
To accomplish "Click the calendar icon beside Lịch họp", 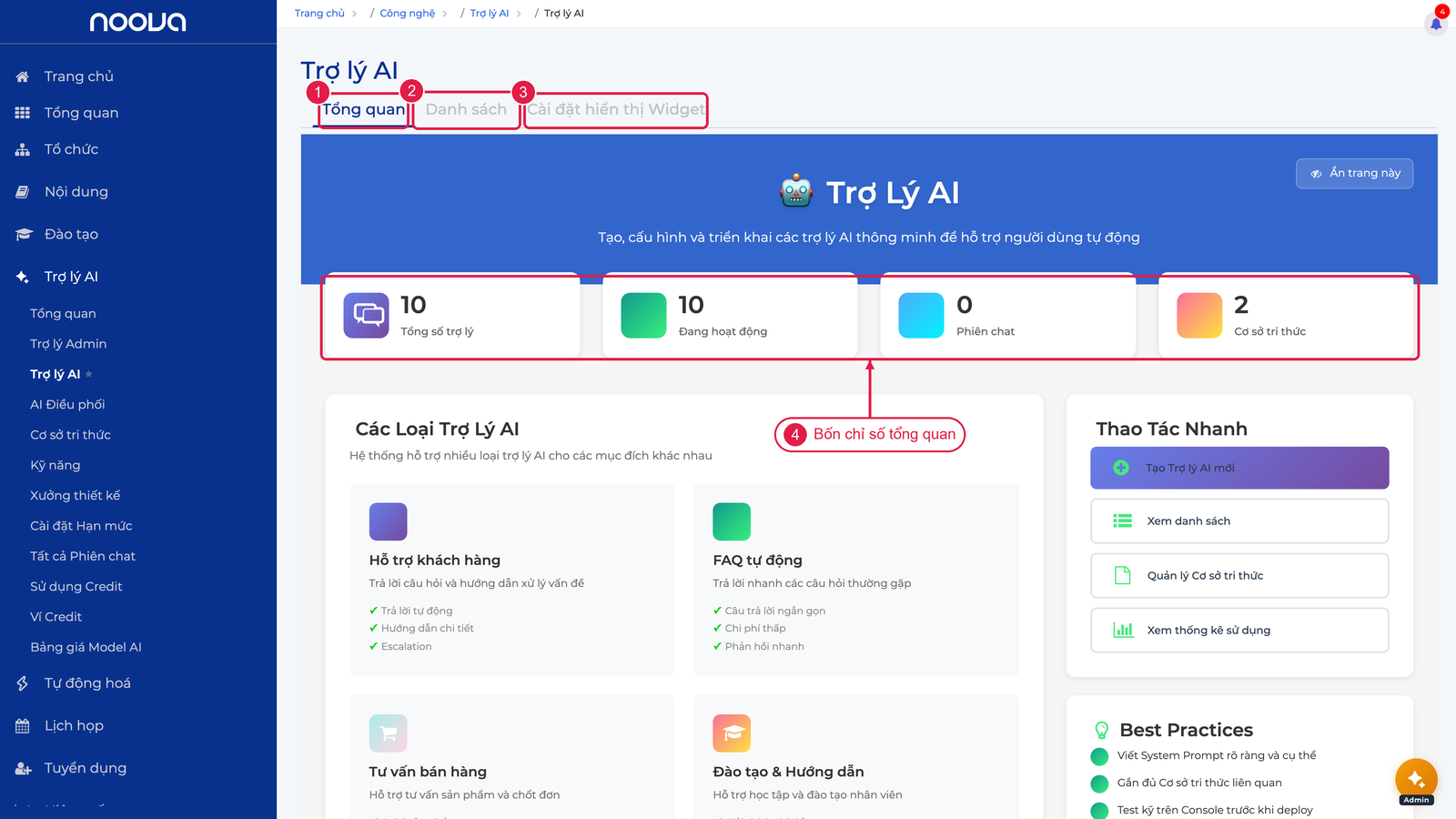I will click(x=23, y=726).
